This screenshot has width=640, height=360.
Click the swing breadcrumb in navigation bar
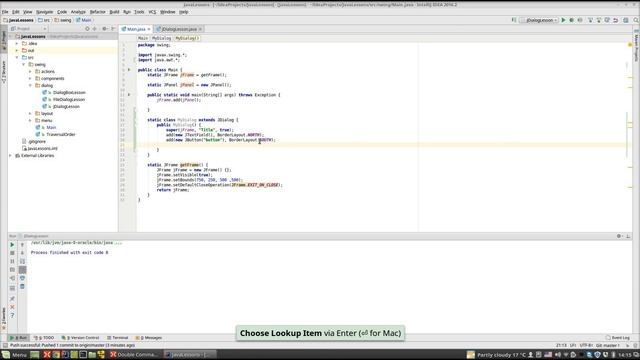coord(63,20)
